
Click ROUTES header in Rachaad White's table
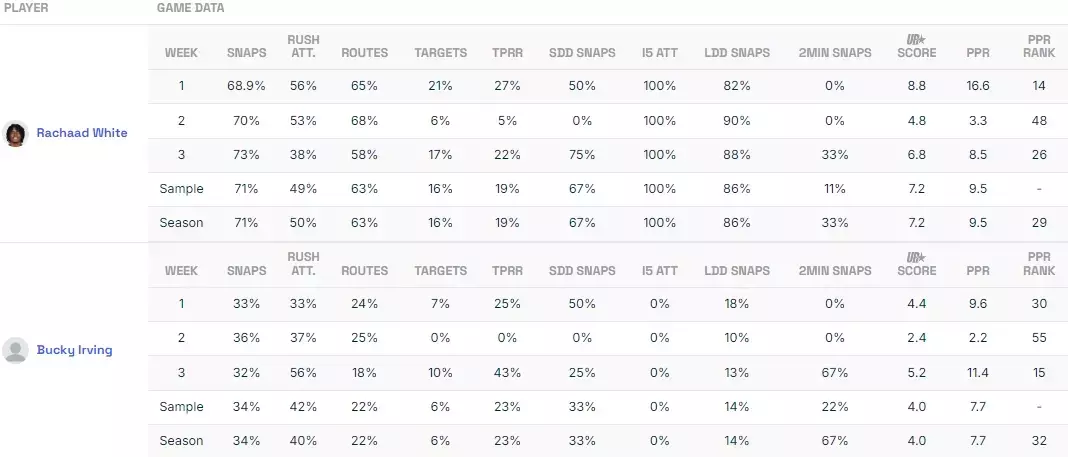point(364,53)
